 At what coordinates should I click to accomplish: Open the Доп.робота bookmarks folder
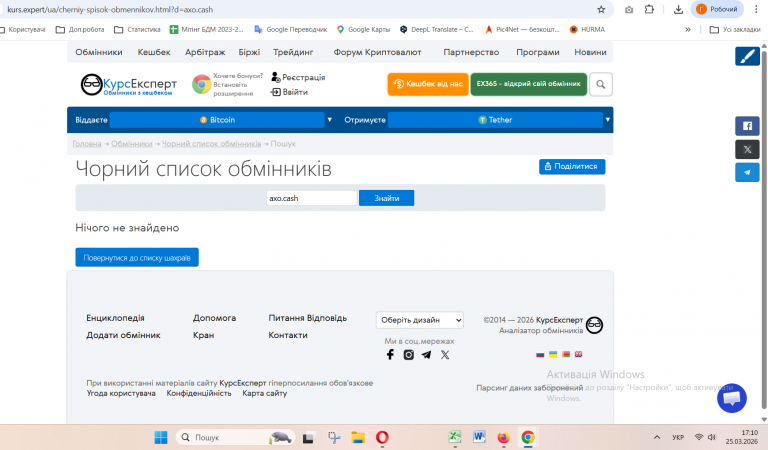point(80,29)
